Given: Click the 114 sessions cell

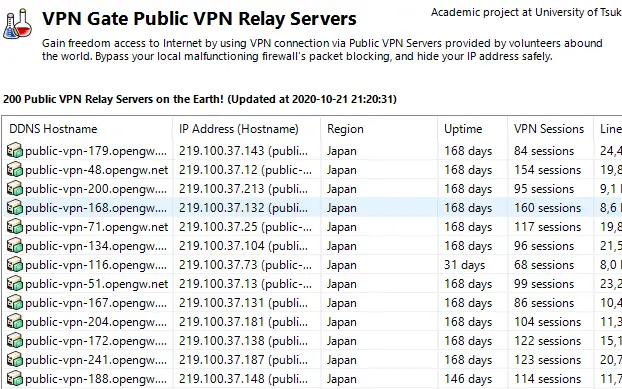Looking at the screenshot, I should tap(547, 379).
